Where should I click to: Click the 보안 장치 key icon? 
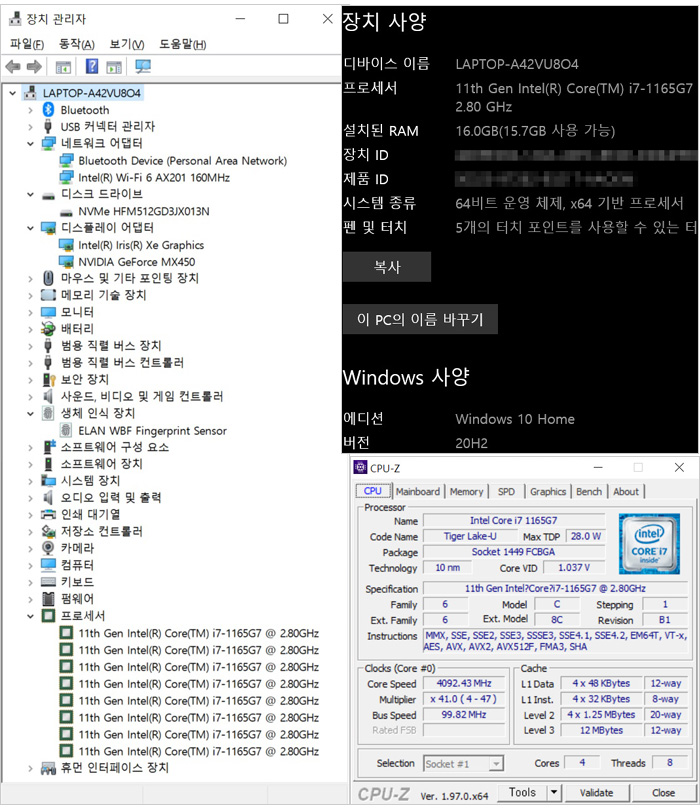tap(48, 380)
